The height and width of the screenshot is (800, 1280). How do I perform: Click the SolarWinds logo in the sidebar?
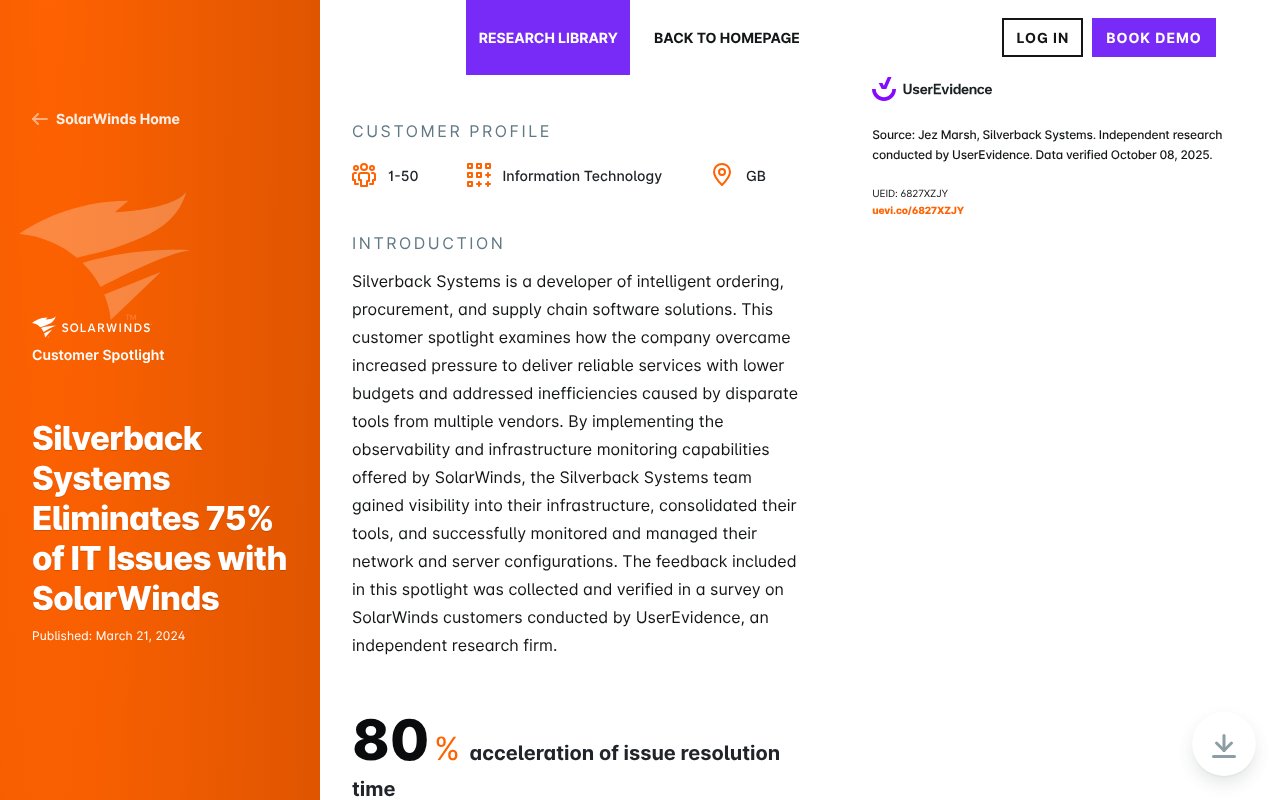tap(91, 327)
